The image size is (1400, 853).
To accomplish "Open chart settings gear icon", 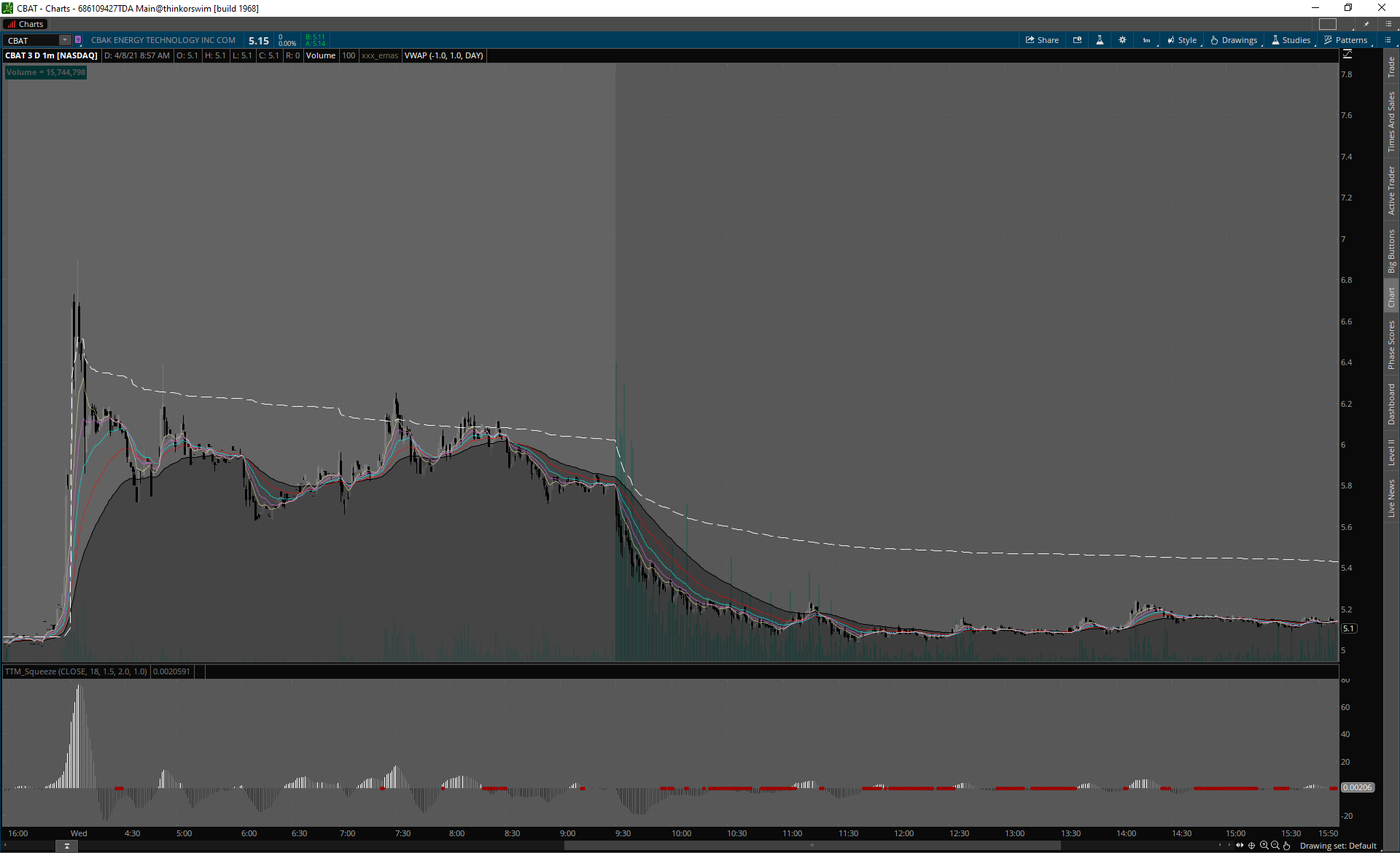I will pos(1122,40).
